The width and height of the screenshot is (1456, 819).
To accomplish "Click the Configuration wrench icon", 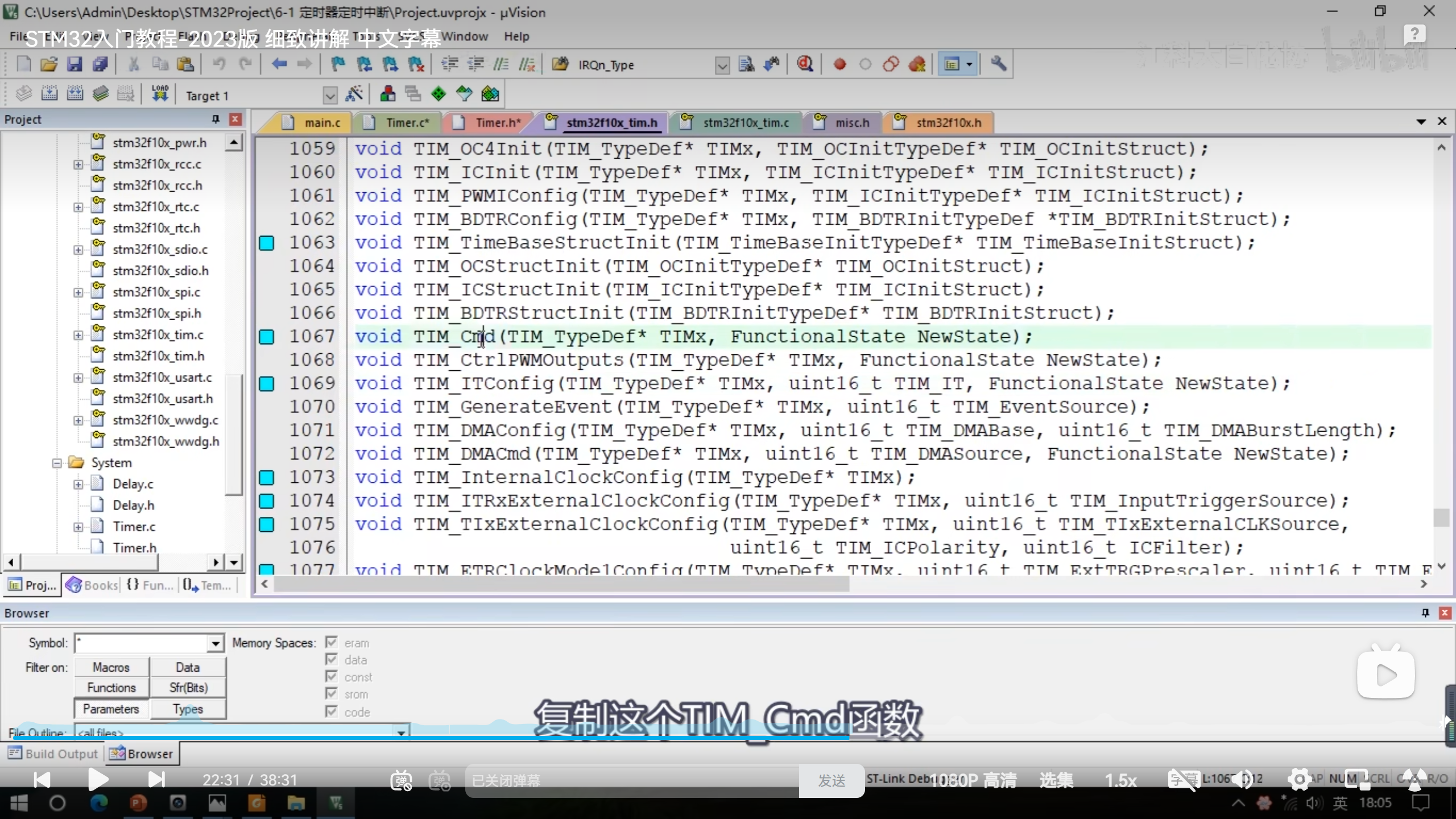I will [998, 64].
